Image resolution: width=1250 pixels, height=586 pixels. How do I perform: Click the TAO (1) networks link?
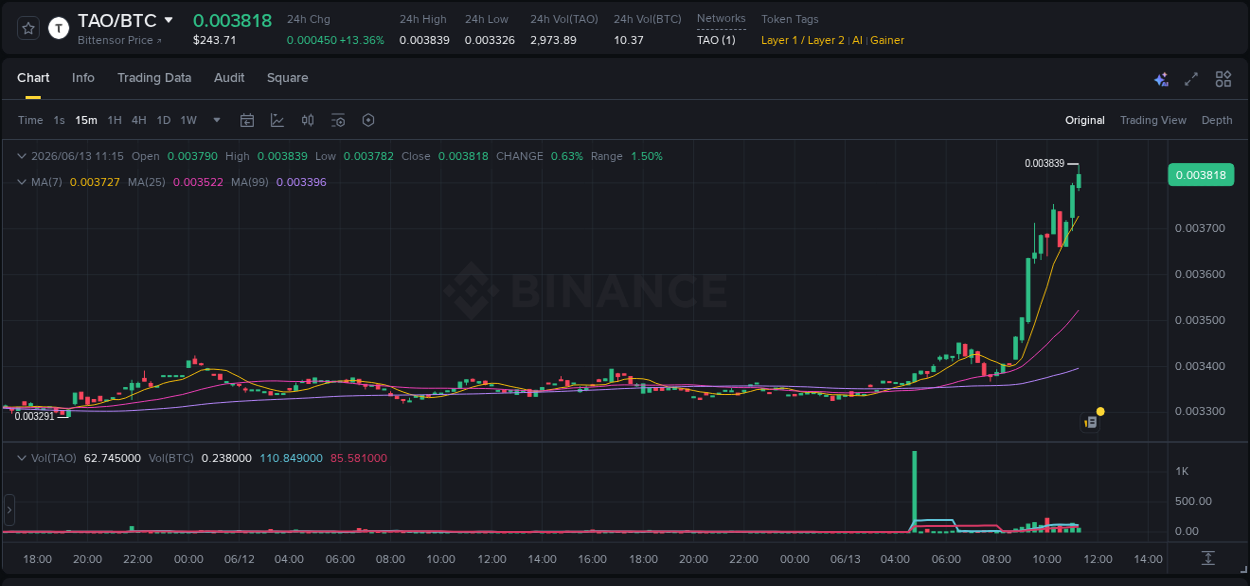[x=716, y=40]
